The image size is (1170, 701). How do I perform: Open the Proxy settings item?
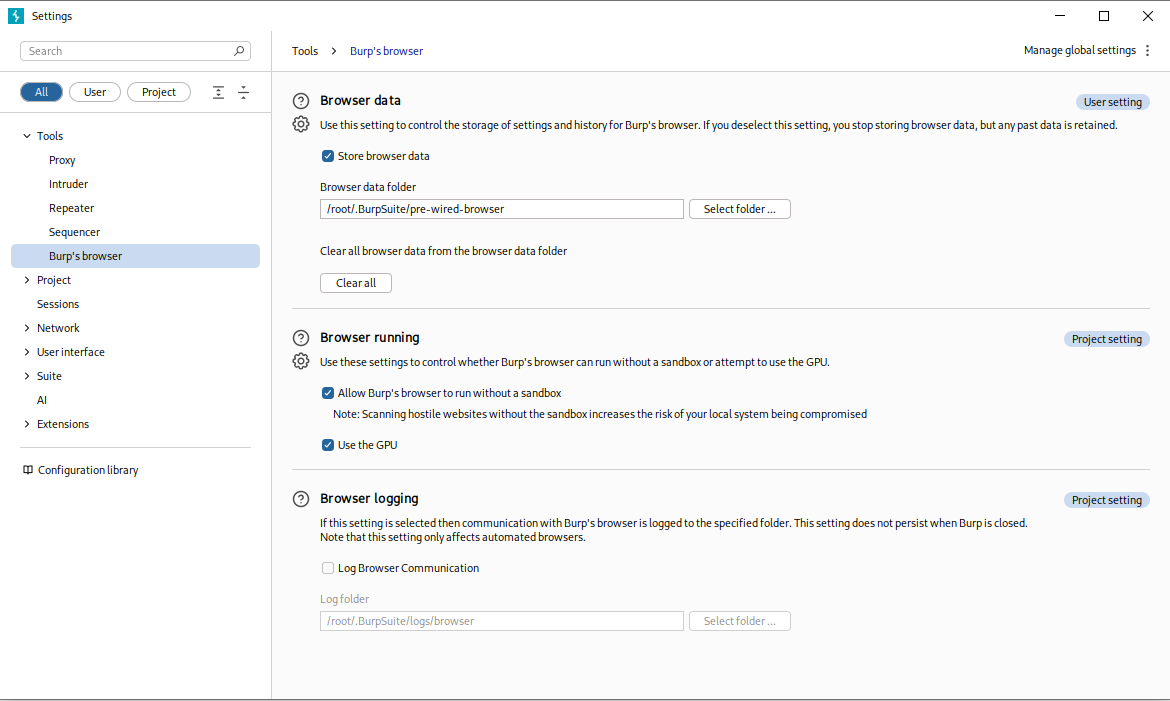click(x=62, y=160)
